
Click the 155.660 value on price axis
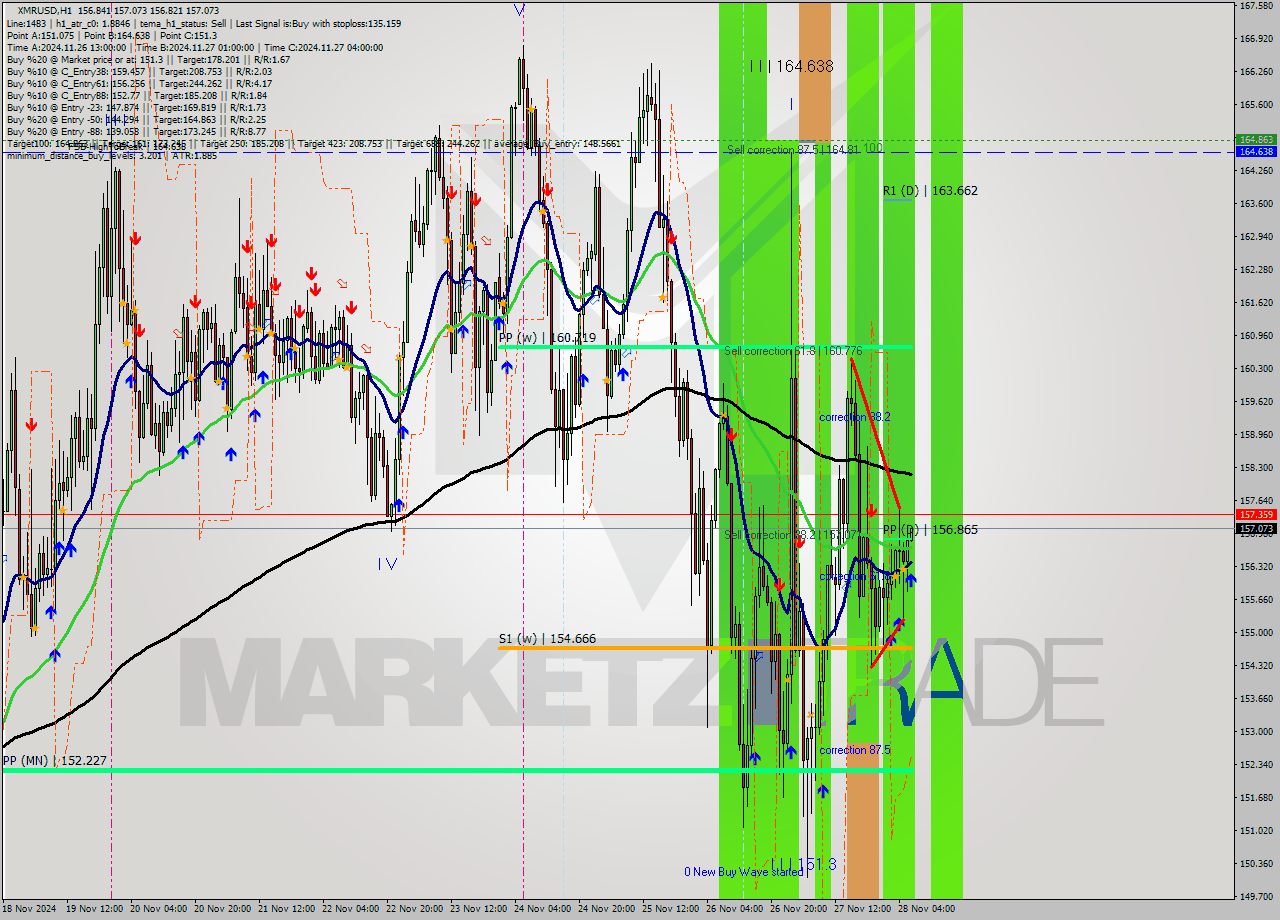[x=1255, y=600]
